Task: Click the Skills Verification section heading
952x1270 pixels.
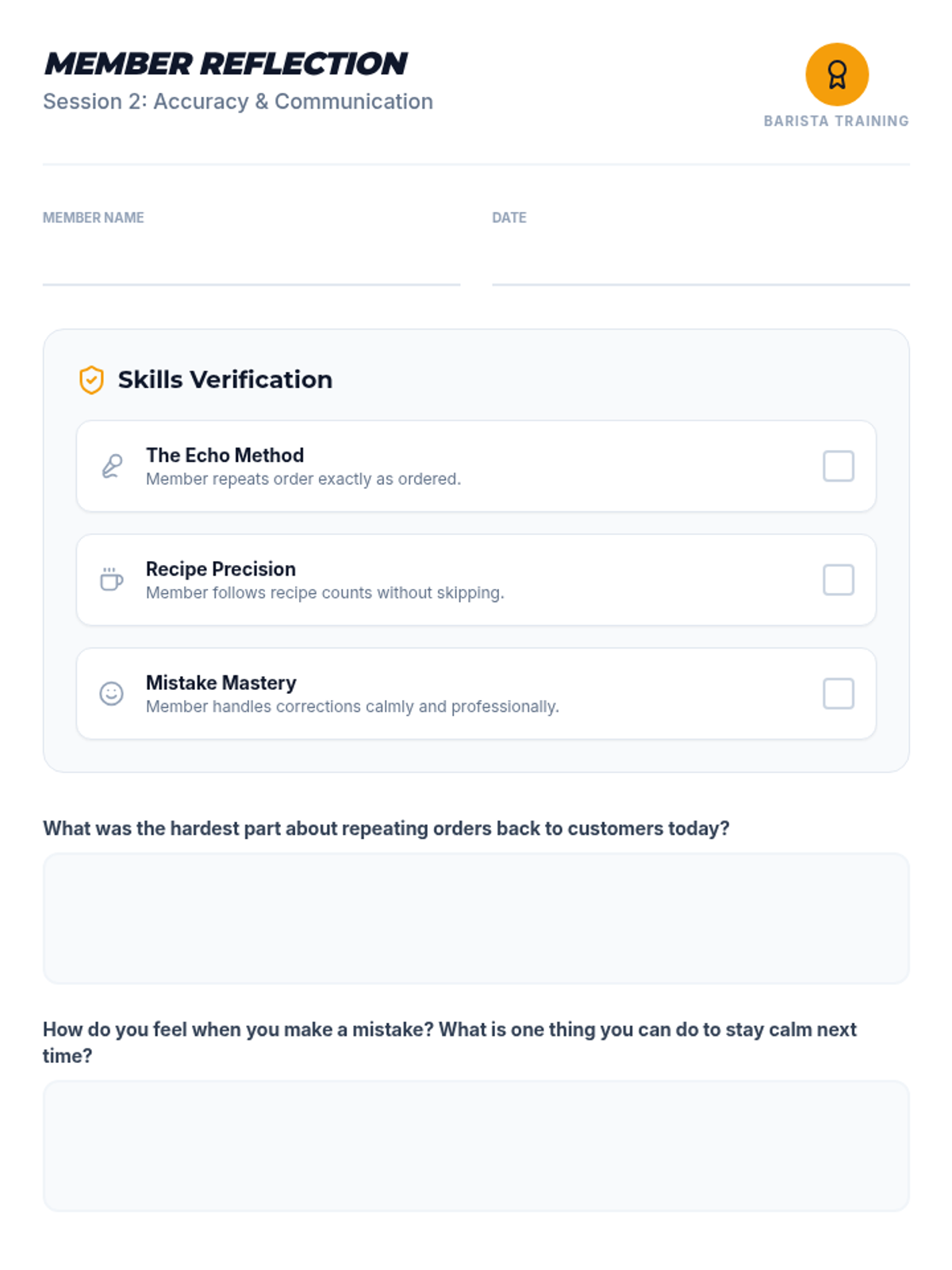Action: point(225,380)
